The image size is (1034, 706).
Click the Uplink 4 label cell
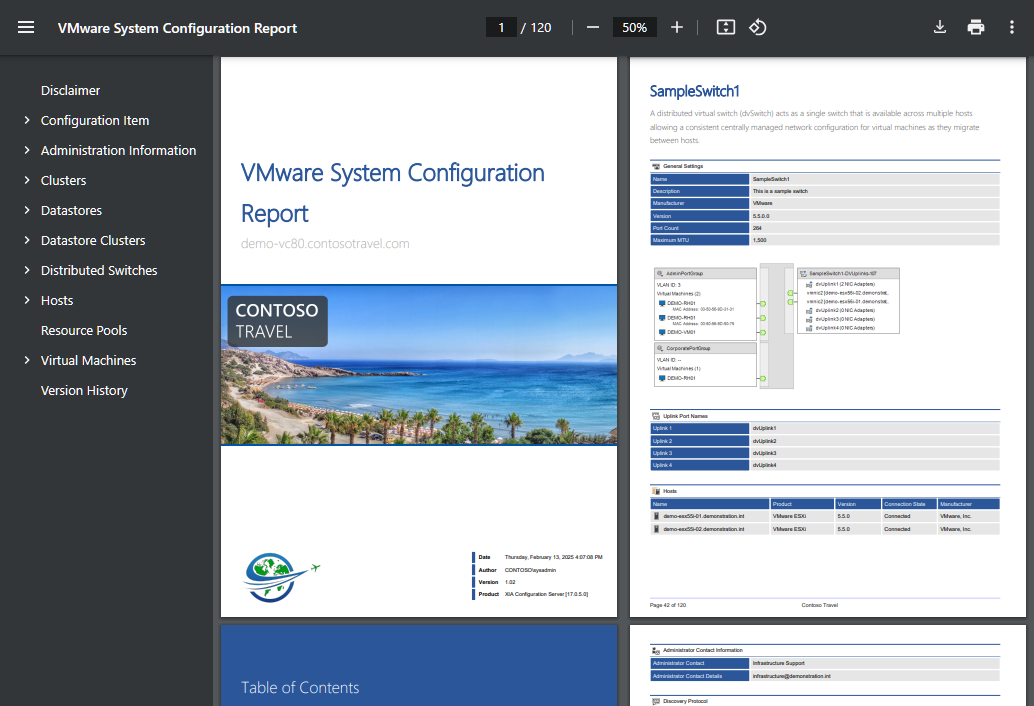point(700,465)
